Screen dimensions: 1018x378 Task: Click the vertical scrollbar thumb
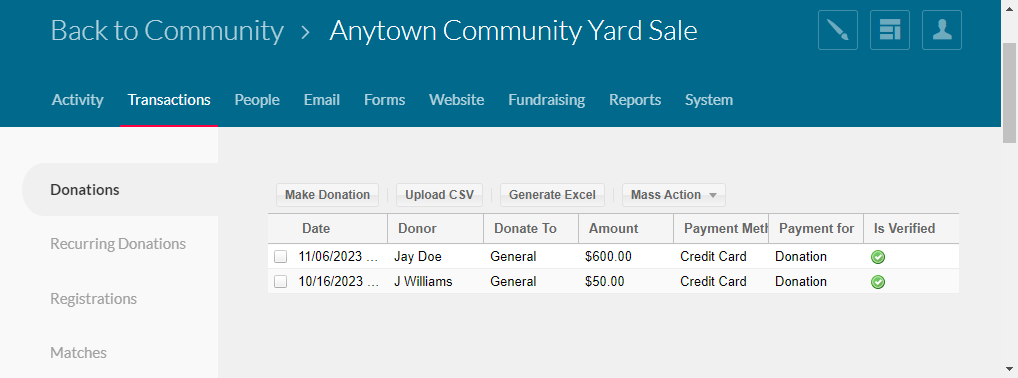coord(1010,91)
